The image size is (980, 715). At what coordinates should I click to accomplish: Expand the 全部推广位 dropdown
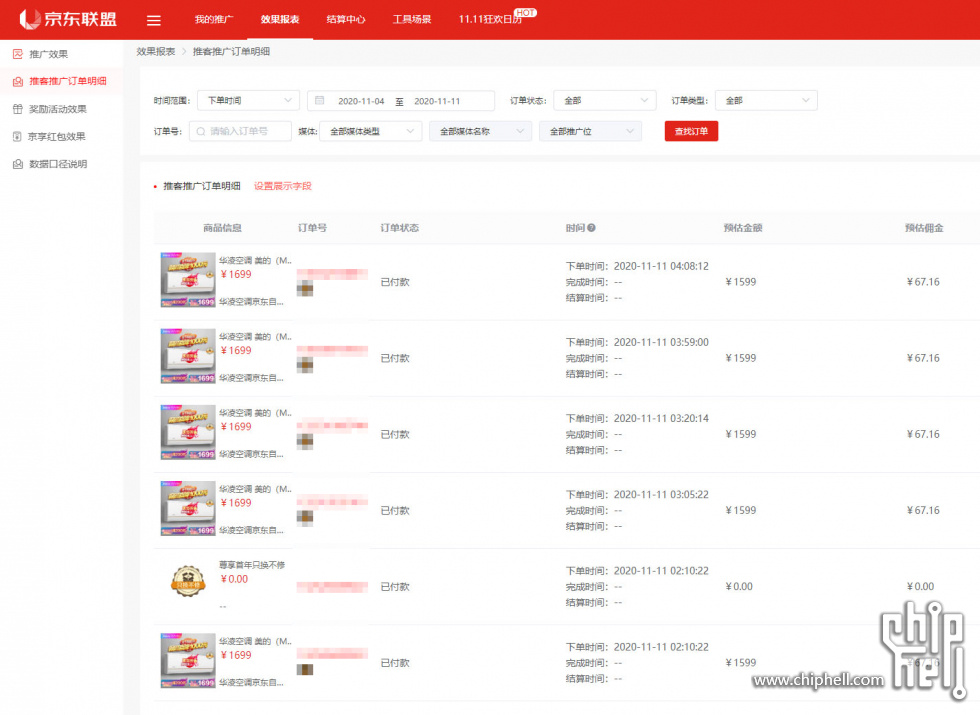click(591, 131)
